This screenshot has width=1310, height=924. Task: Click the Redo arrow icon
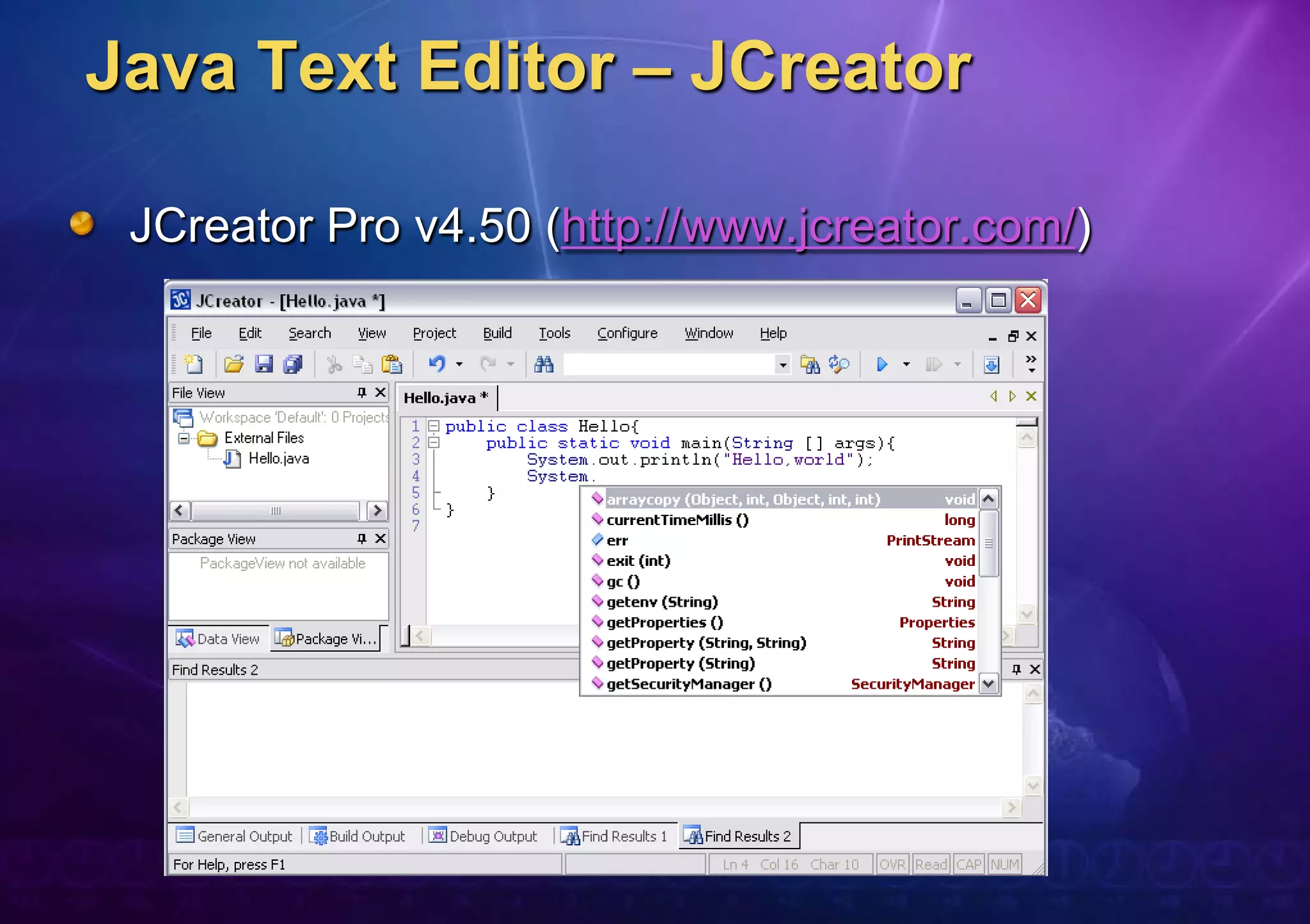tap(488, 364)
